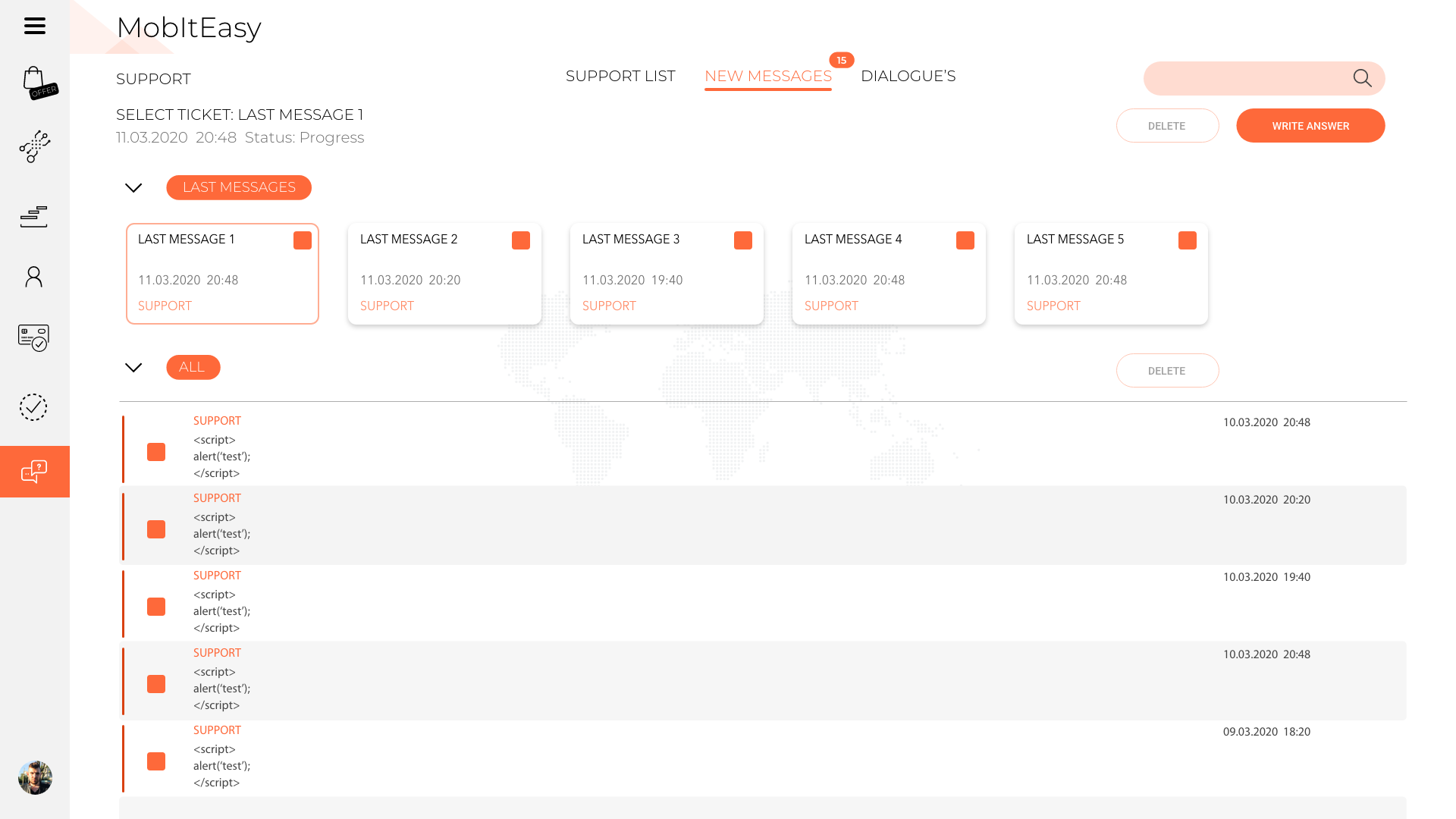Toggle checkbox on Last Message 2 card

click(x=521, y=240)
